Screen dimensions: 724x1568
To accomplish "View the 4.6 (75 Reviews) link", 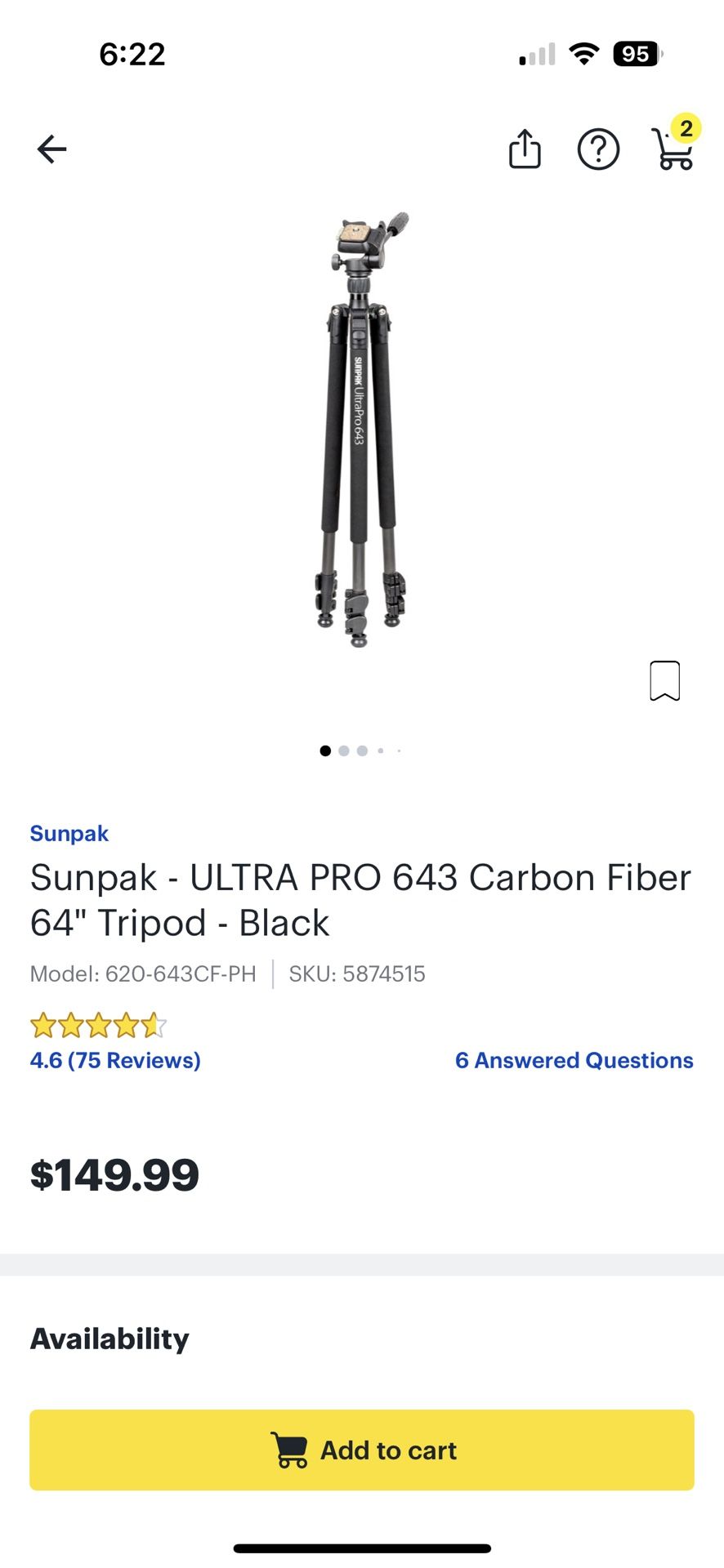I will [x=115, y=1060].
